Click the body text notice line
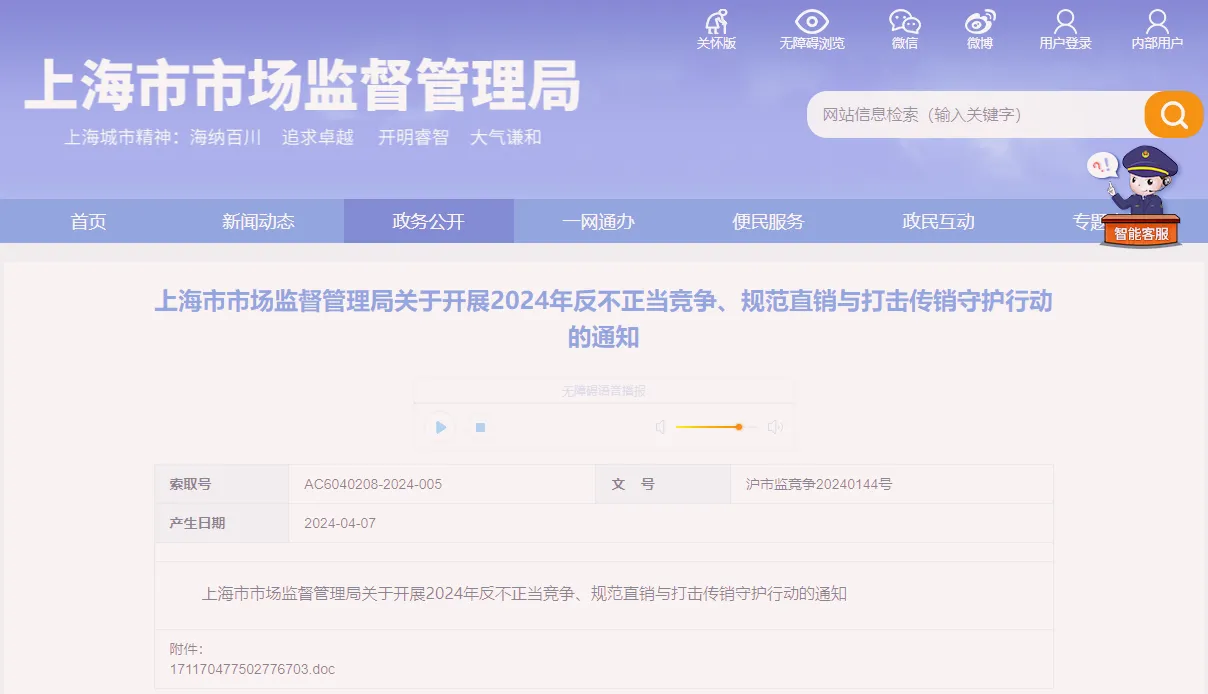The image size is (1208, 694). click(524, 593)
